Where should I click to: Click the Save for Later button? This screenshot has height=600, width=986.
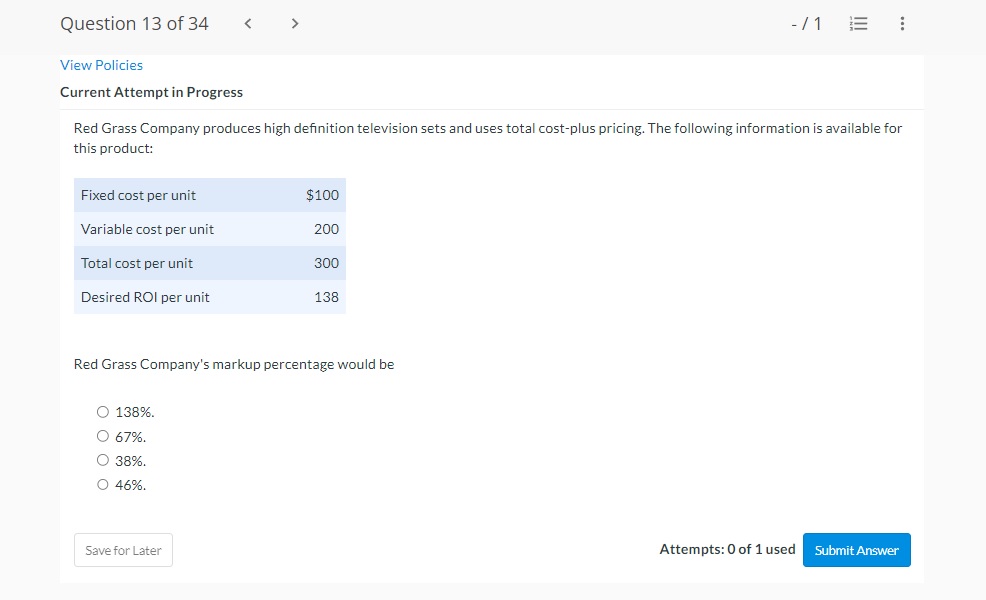[x=123, y=550]
